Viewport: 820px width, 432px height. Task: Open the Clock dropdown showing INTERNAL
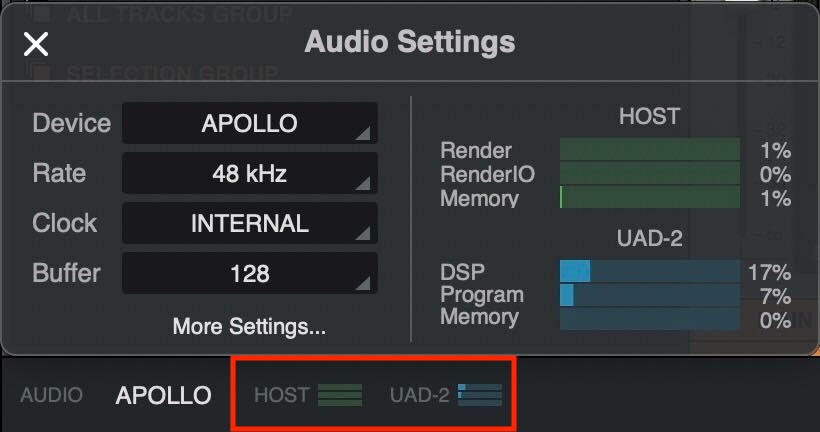tap(249, 223)
